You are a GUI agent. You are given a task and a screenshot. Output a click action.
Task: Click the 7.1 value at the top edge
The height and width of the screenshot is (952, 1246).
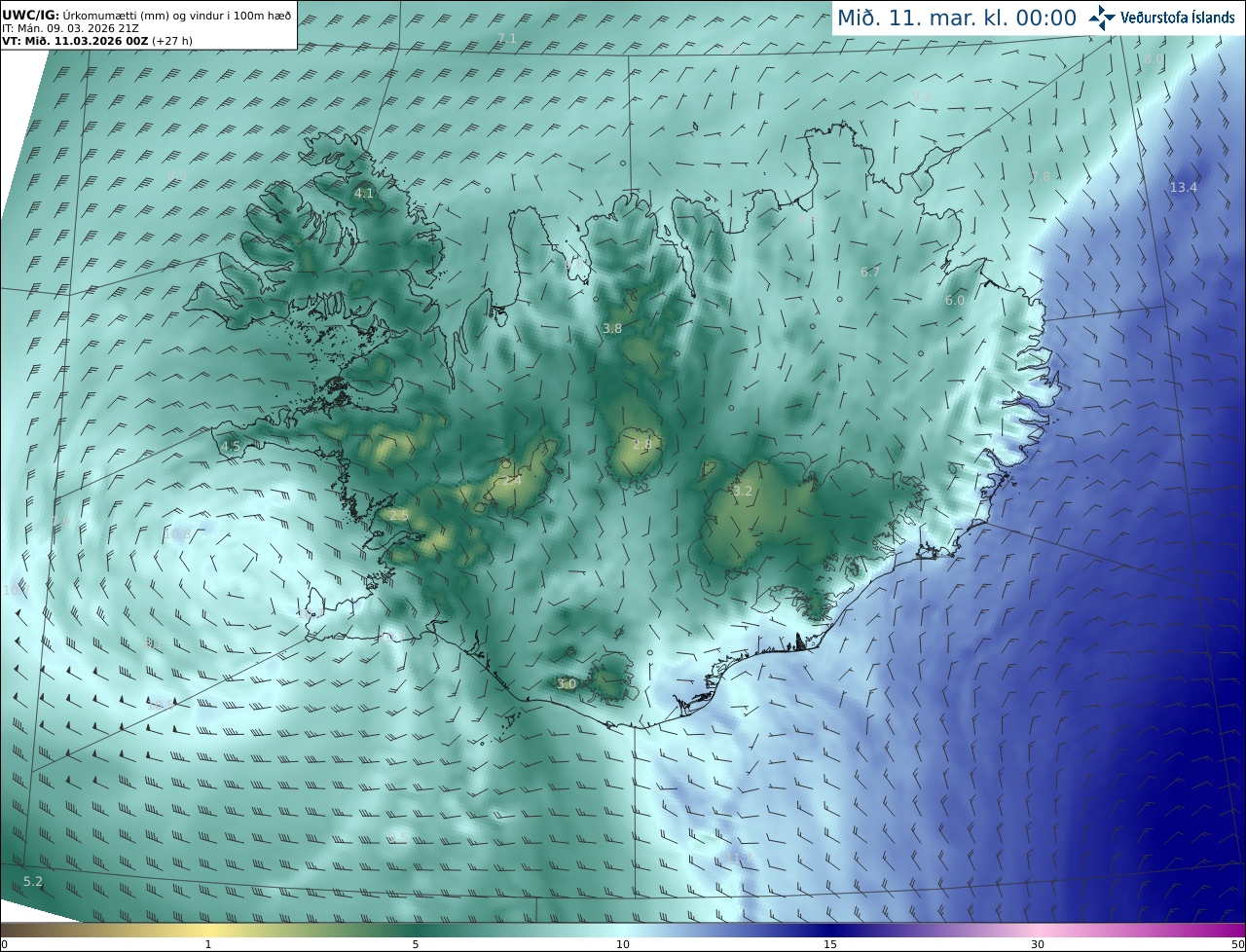click(x=507, y=39)
